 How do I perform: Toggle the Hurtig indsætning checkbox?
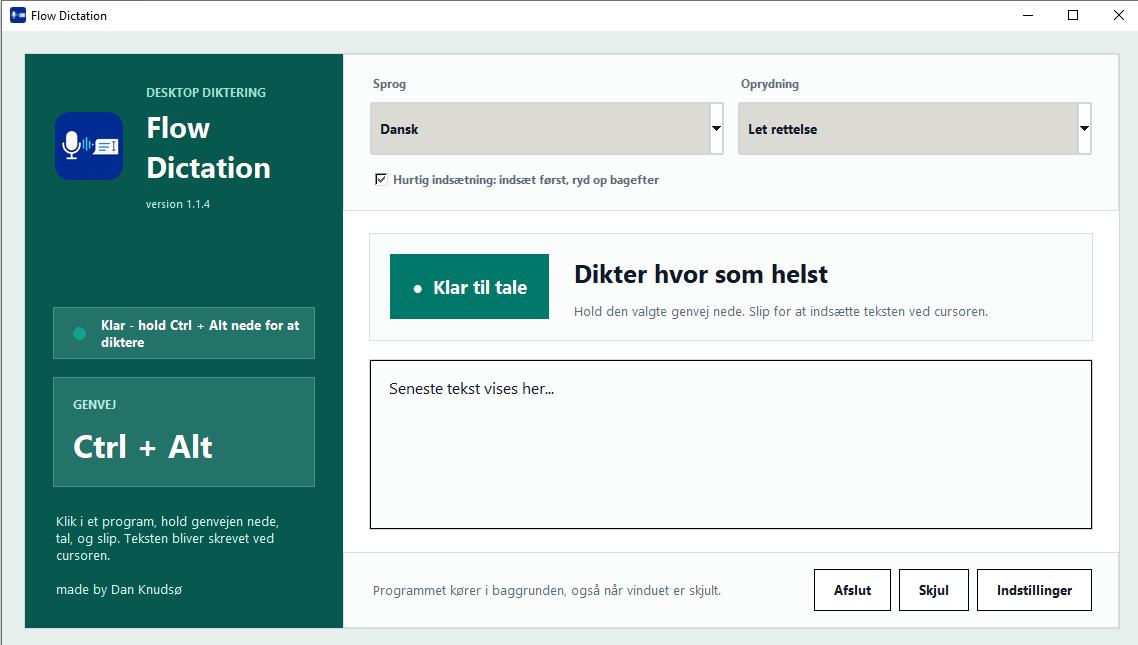coord(381,179)
